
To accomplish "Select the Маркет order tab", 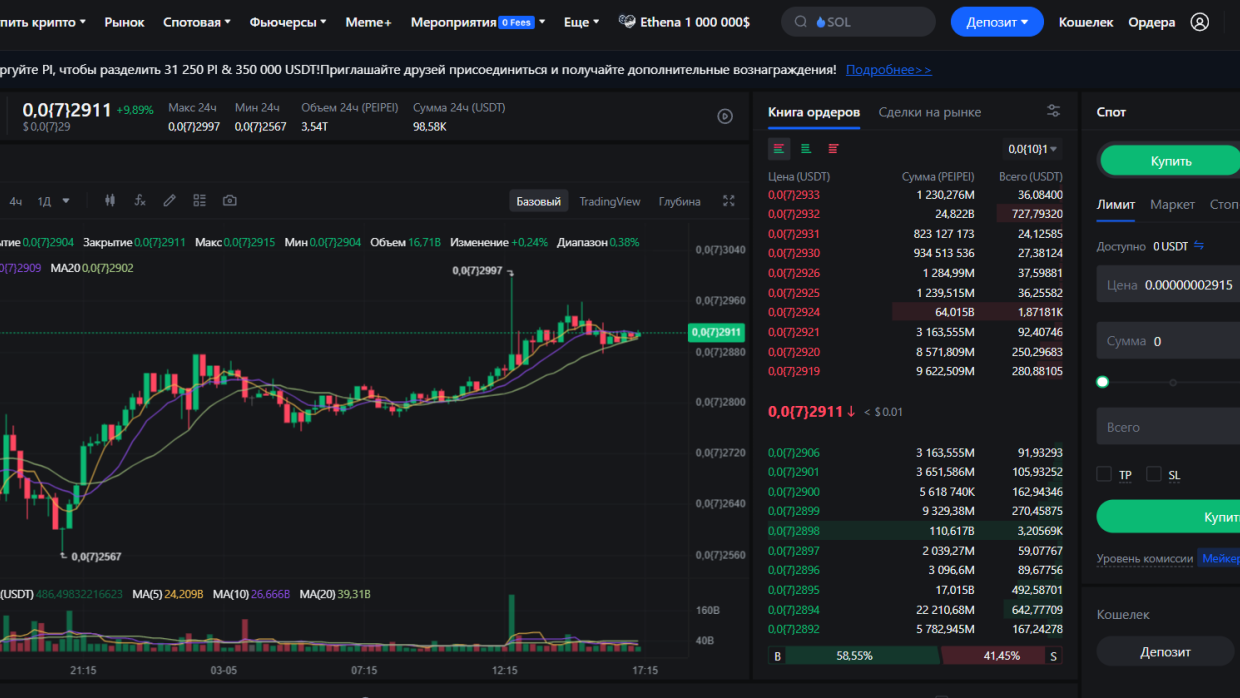I will coord(1172,204).
